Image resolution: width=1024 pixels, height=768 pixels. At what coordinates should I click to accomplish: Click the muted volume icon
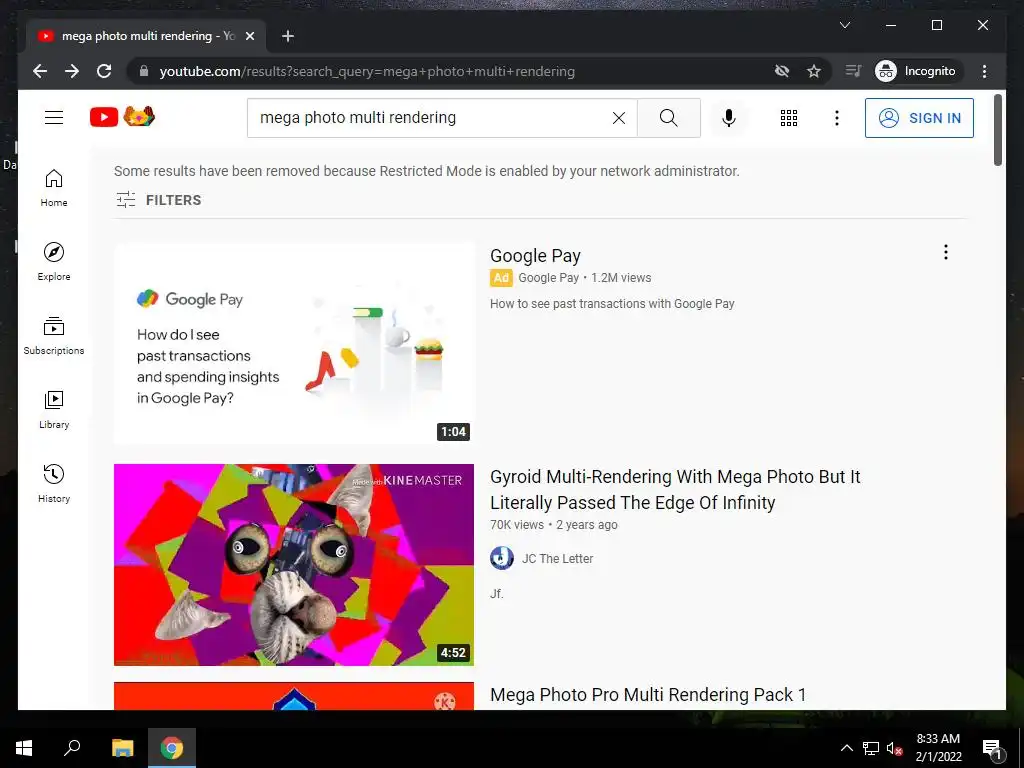point(894,748)
